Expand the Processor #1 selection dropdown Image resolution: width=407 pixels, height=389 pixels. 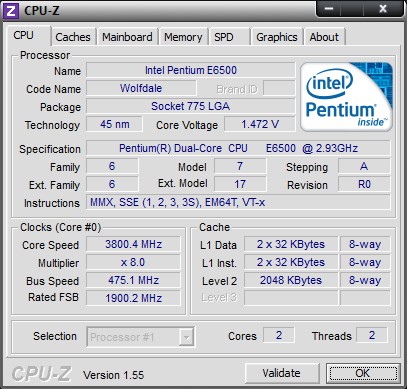(186, 337)
